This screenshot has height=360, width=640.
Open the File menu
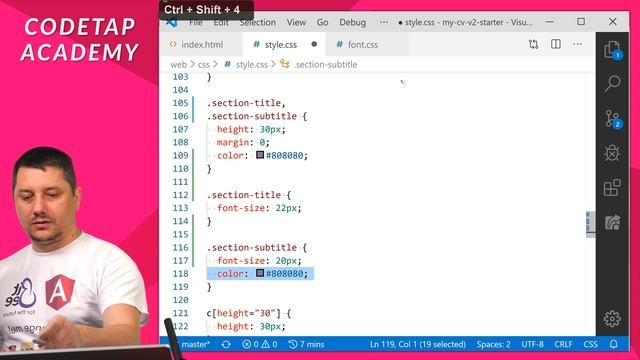point(196,23)
